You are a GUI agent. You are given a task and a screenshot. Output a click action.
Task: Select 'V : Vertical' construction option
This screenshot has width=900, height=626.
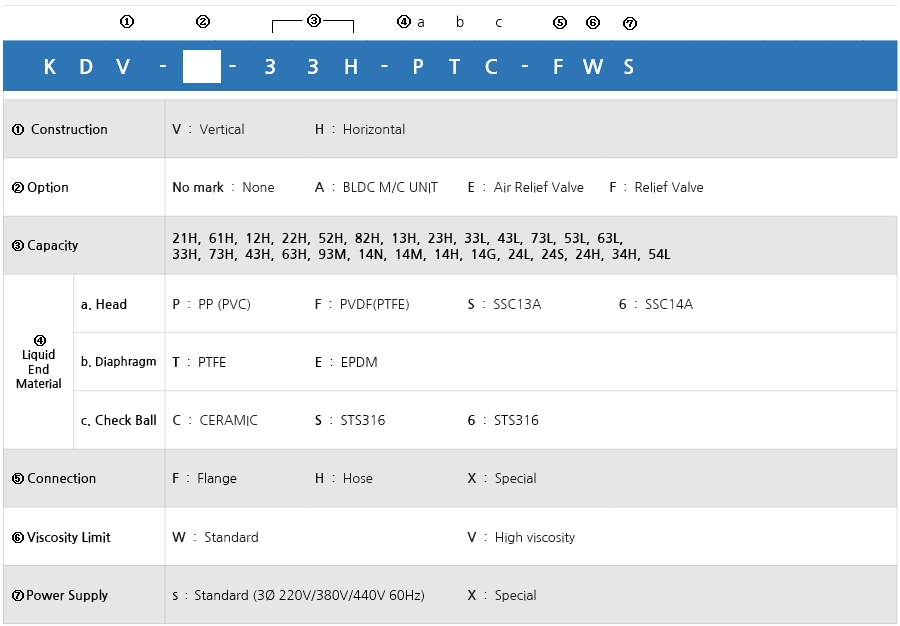[x=208, y=129]
